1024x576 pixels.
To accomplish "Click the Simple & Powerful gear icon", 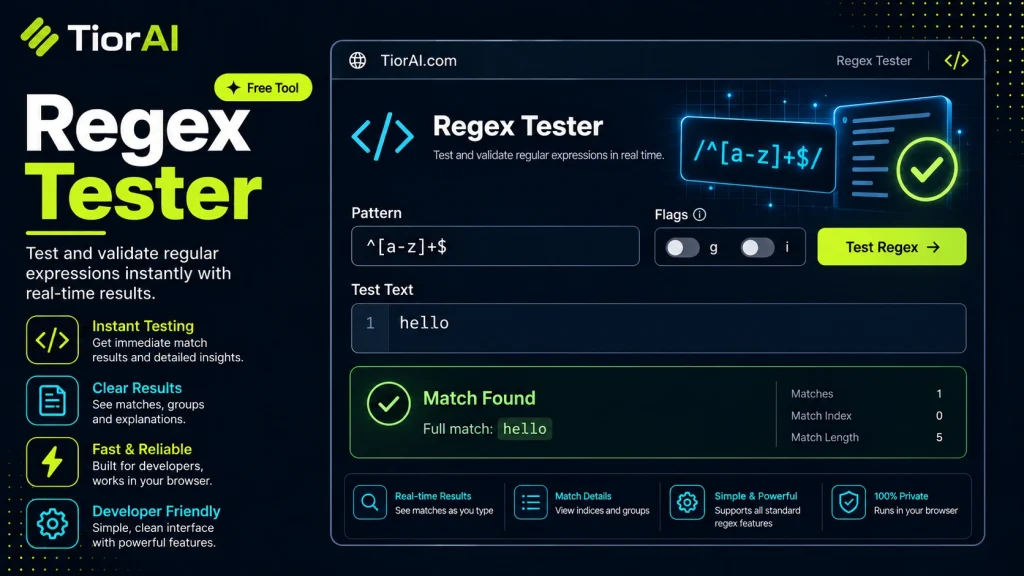I will (687, 502).
